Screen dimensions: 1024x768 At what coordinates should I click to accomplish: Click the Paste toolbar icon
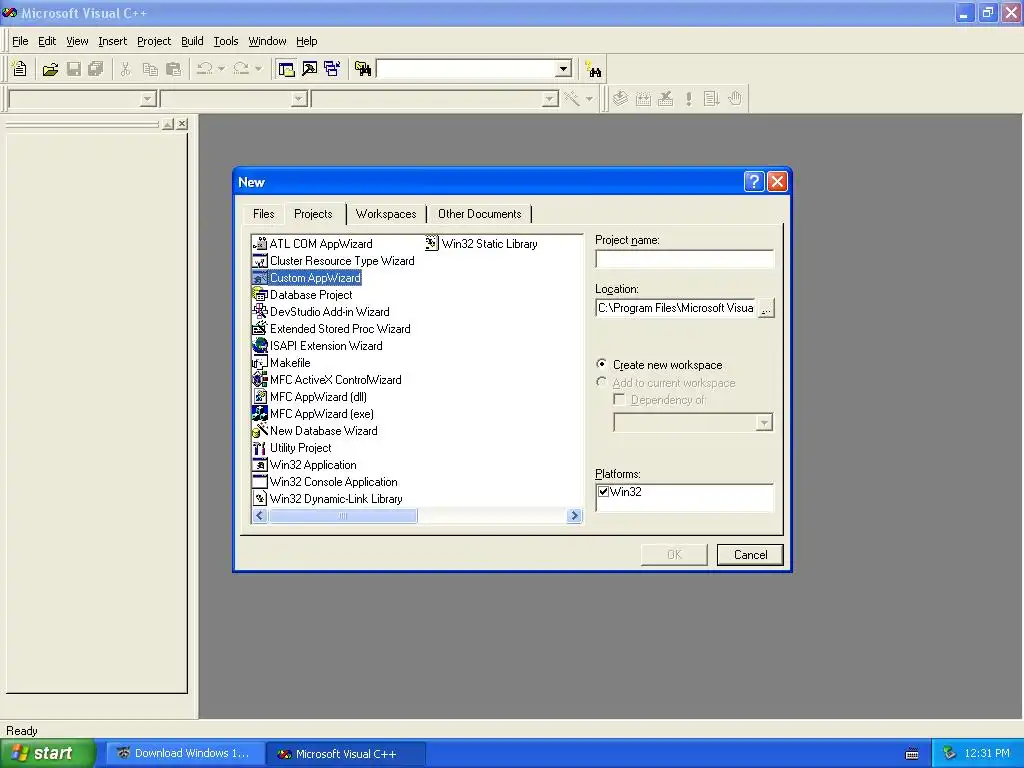173,69
